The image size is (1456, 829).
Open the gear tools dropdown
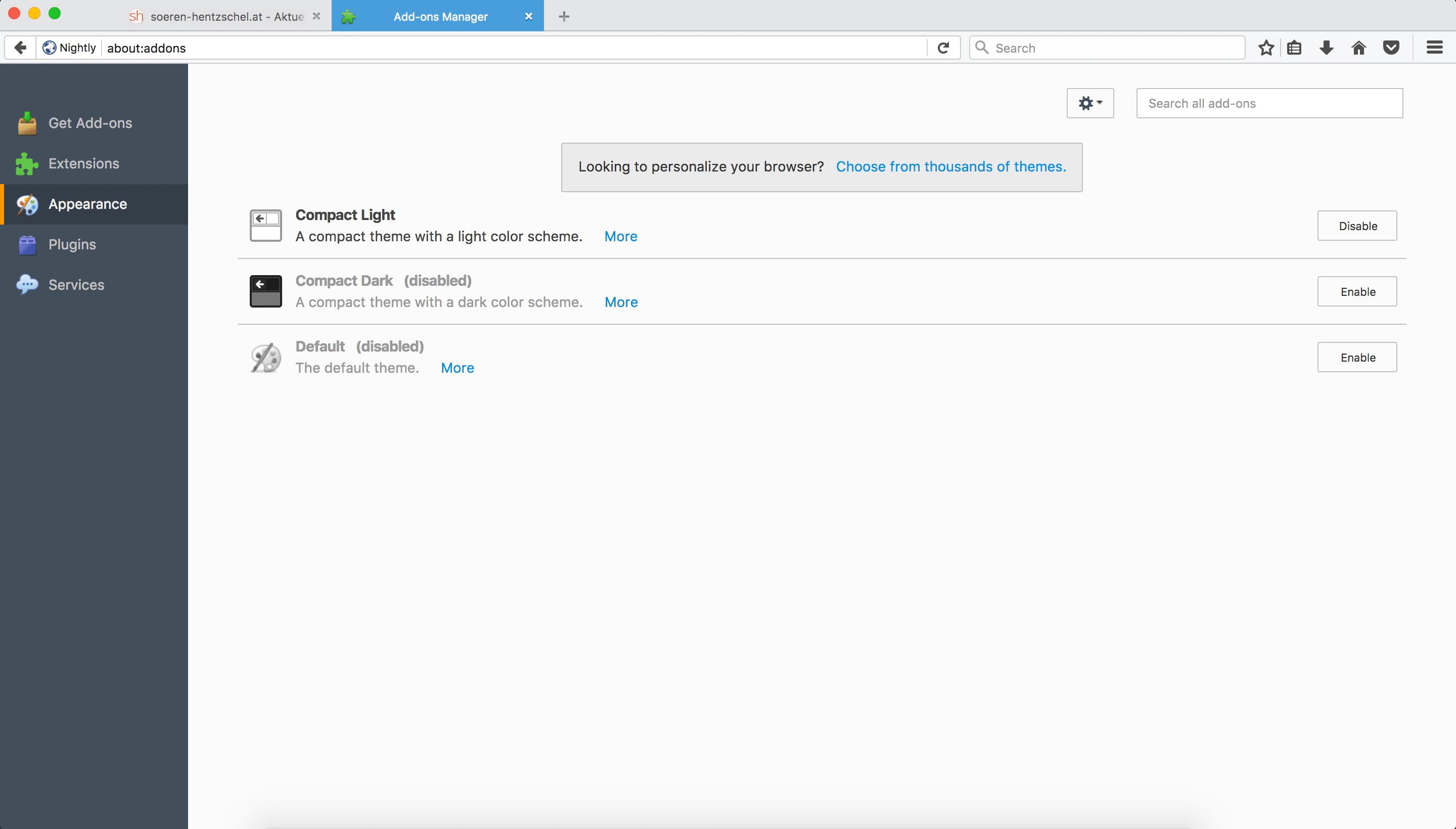click(1089, 104)
